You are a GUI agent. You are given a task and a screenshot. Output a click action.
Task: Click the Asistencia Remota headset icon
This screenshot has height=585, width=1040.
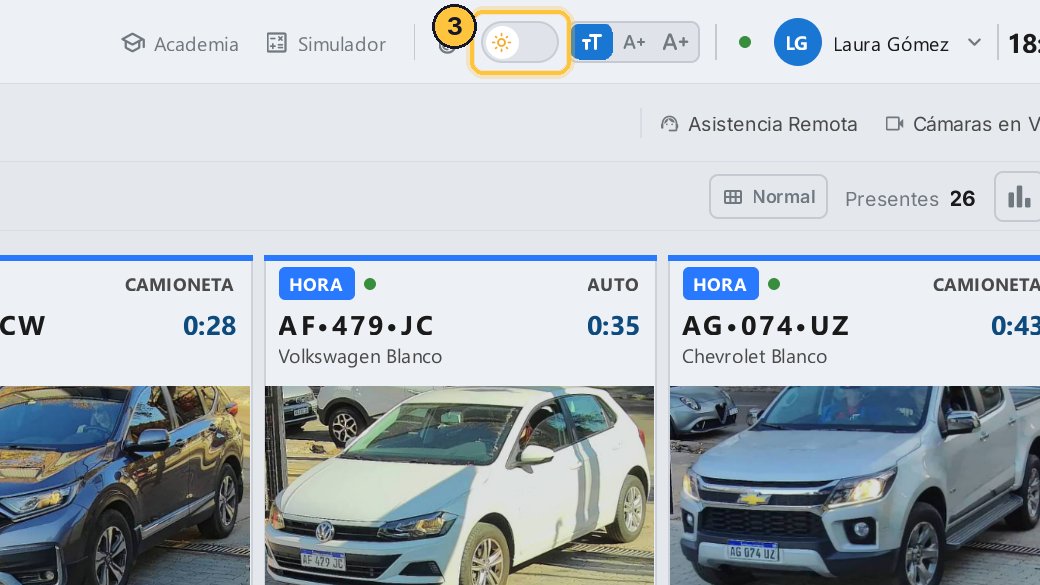pyautogui.click(x=669, y=124)
